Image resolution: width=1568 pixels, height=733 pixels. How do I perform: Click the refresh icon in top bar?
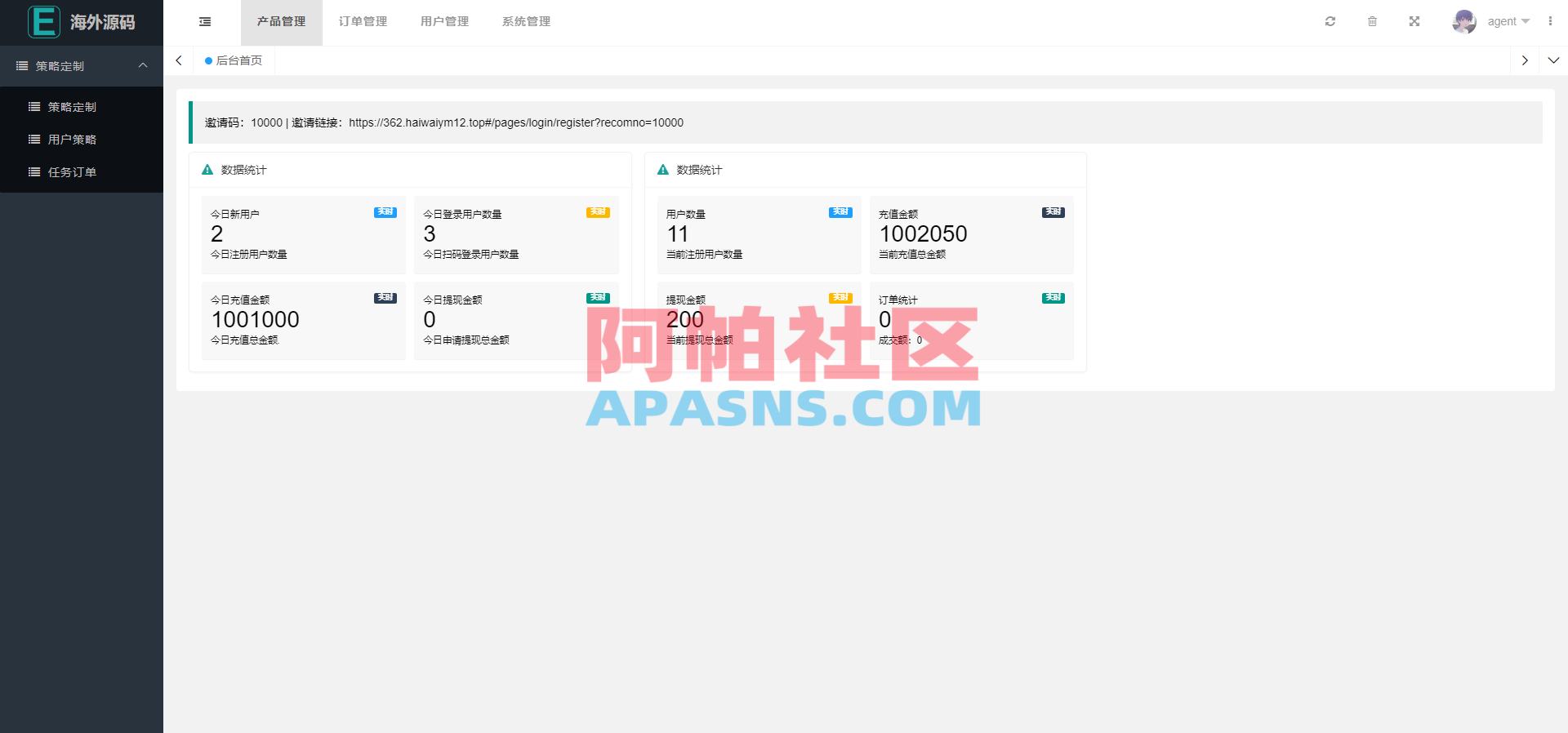point(1330,21)
